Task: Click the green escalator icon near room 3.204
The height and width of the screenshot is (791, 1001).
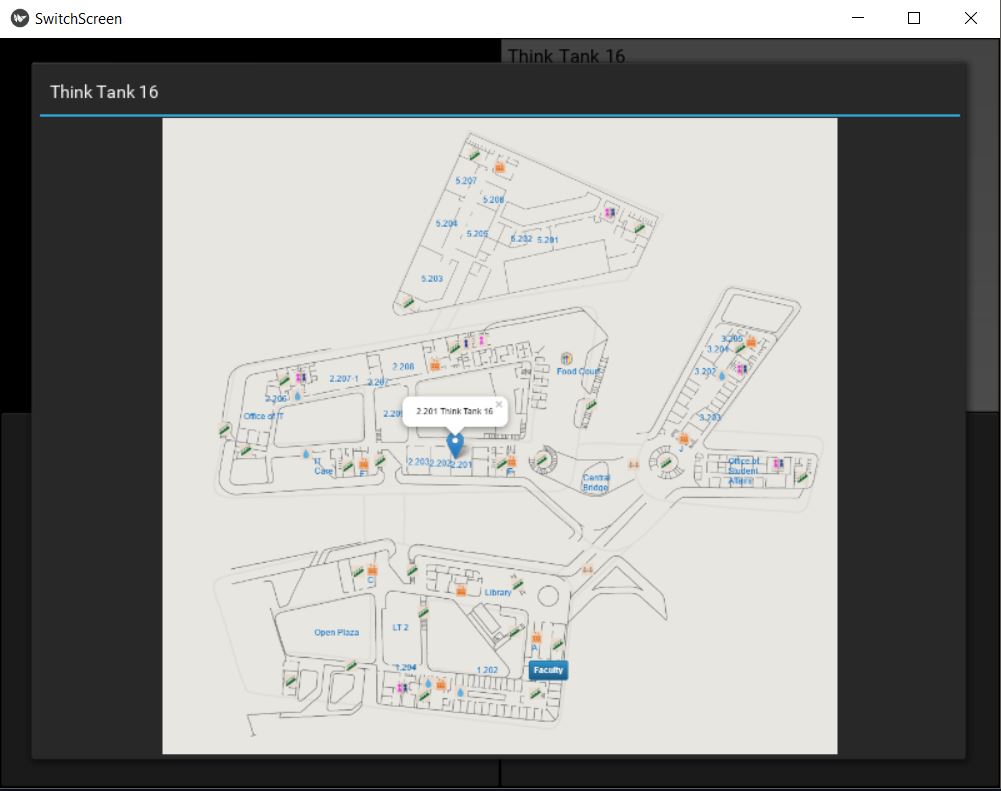Action: pos(739,348)
